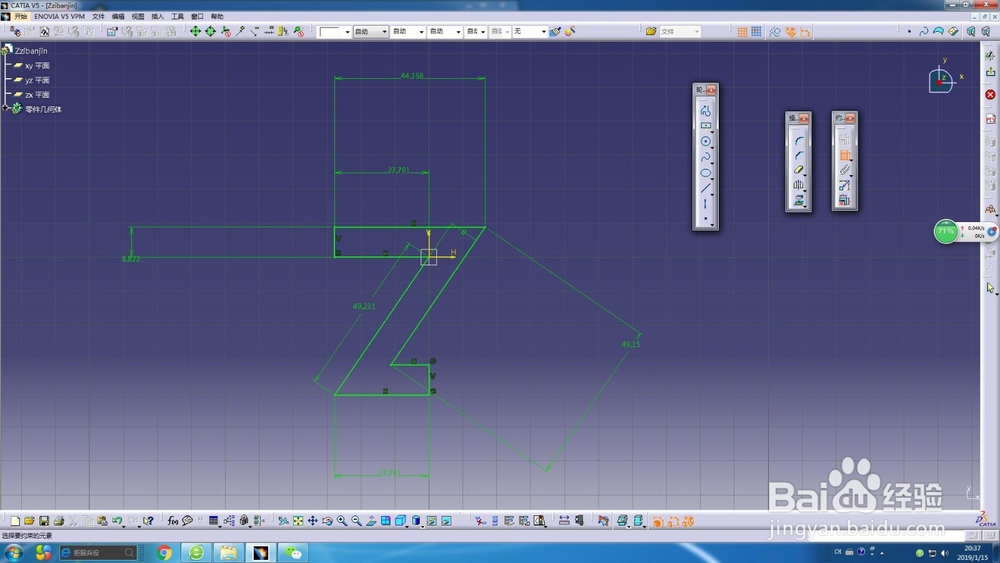Toggle Snap to Point grid
This screenshot has width=1000, height=563.
click(756, 31)
